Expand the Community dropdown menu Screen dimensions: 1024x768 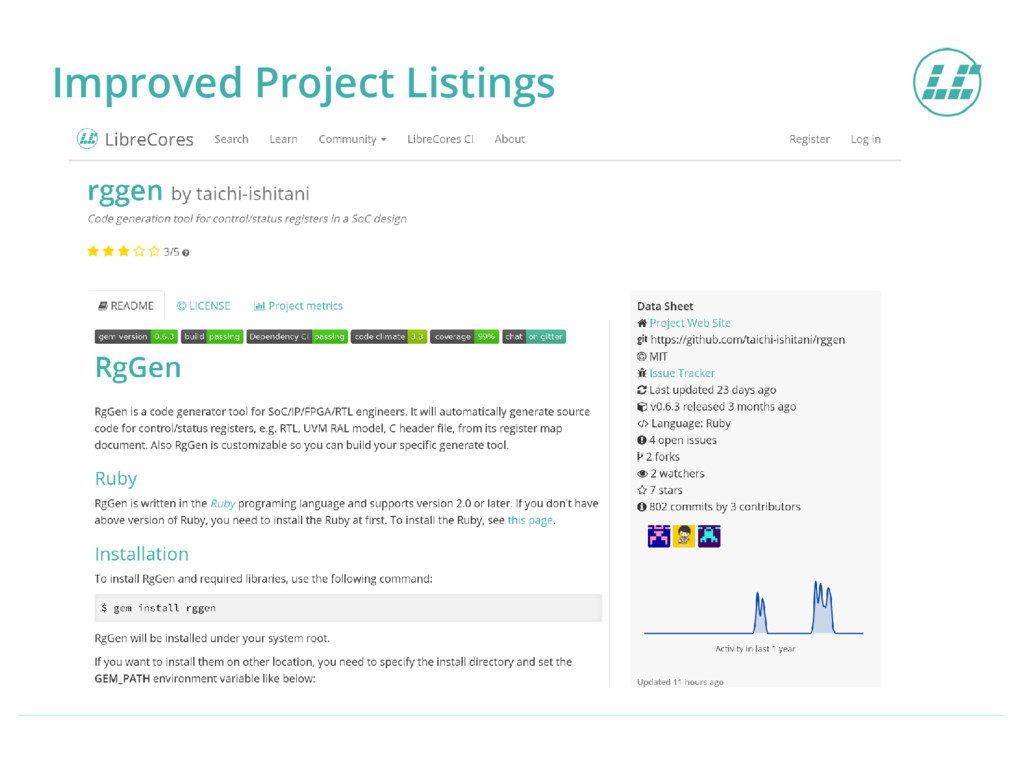point(352,139)
